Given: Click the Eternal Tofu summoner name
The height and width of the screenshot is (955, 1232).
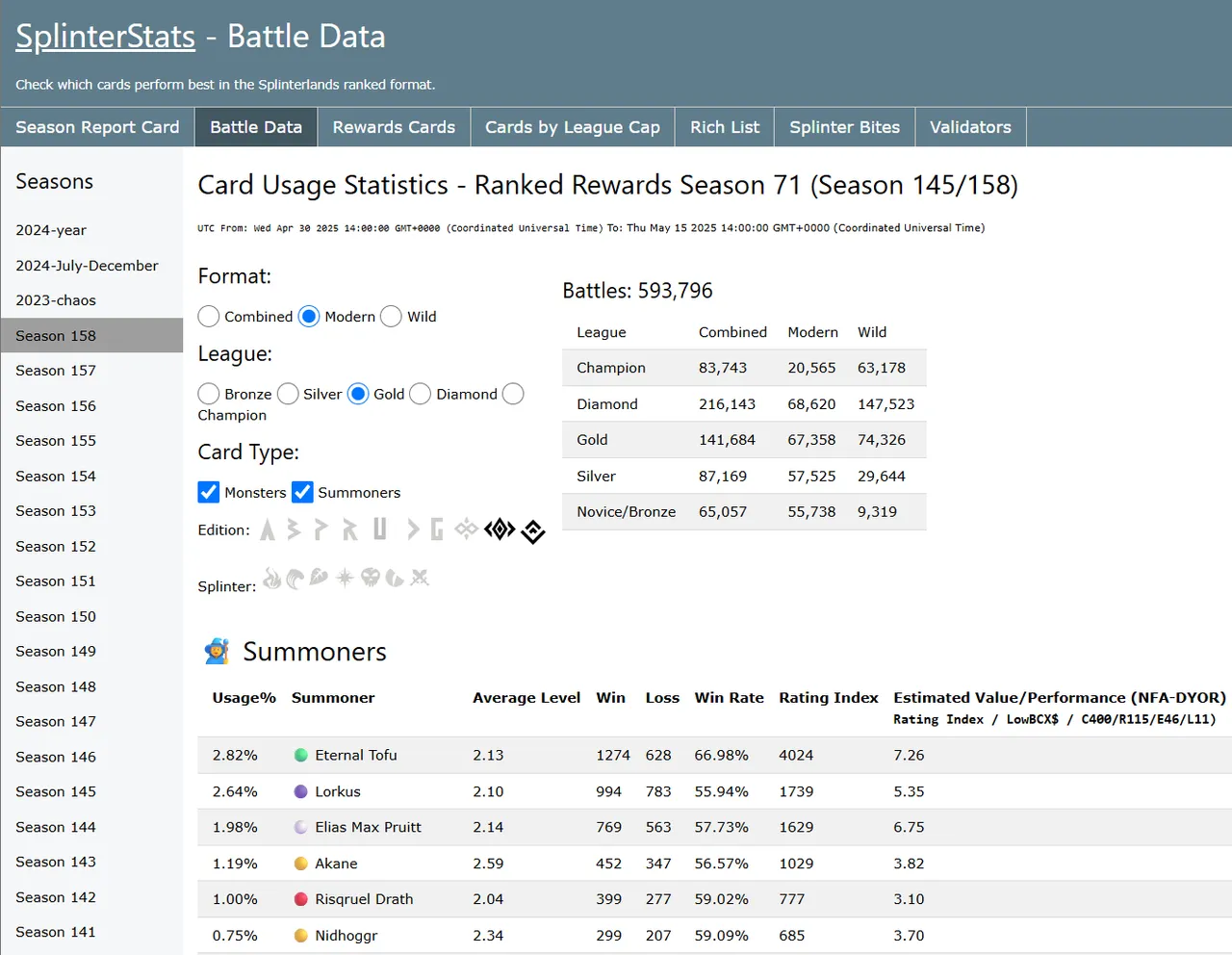Looking at the screenshot, I should (356, 756).
